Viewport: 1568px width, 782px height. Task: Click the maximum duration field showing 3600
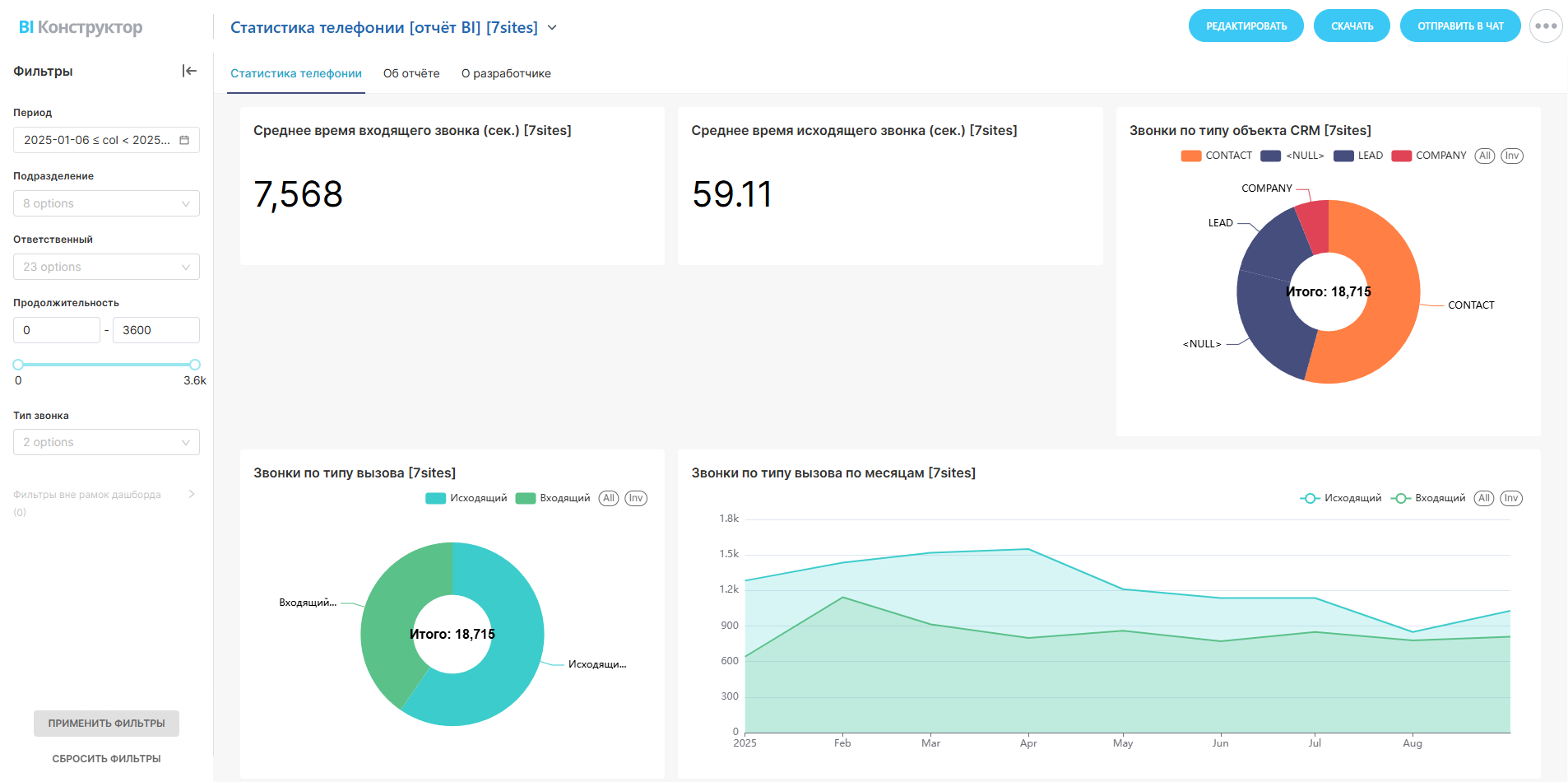click(x=155, y=330)
